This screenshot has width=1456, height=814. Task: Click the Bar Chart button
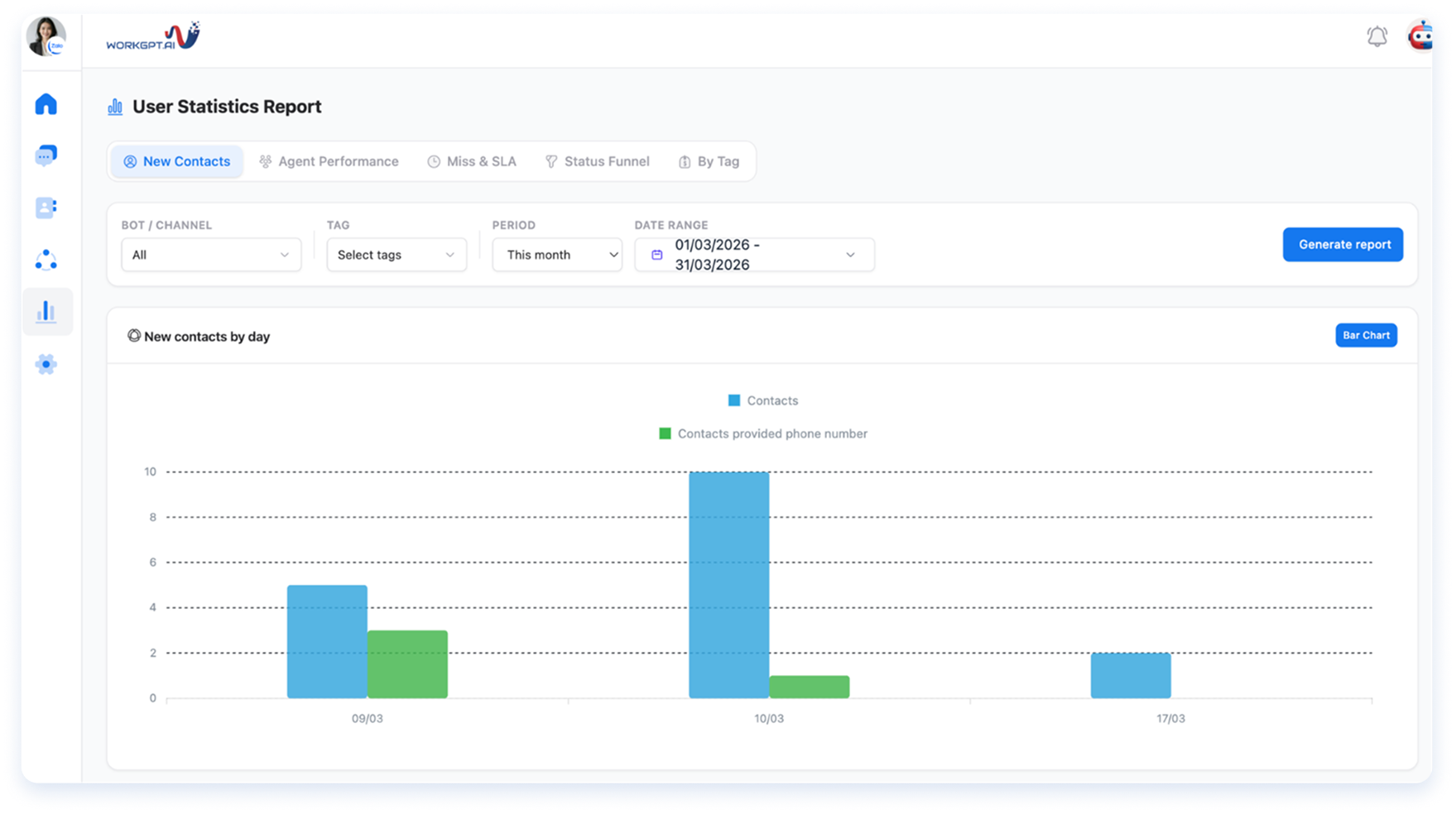pos(1366,335)
